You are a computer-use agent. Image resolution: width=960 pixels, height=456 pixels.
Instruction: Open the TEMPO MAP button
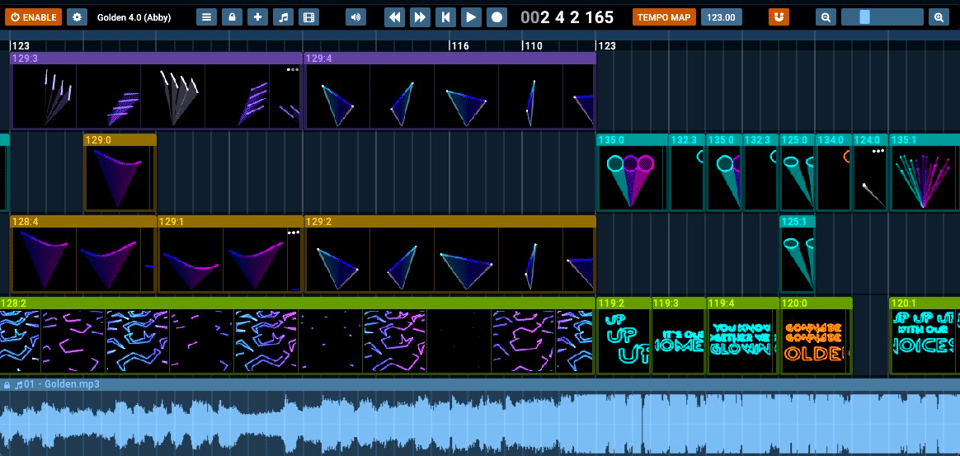664,17
